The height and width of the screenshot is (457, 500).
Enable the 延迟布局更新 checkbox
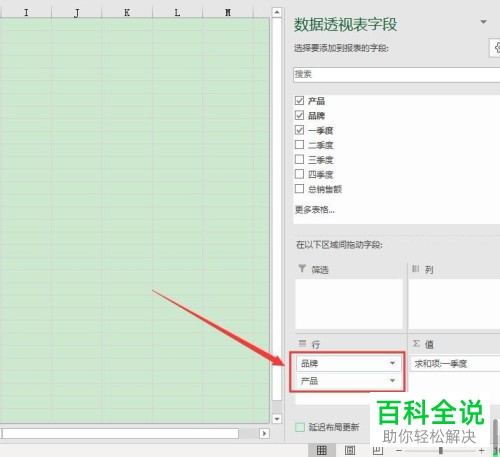(x=300, y=427)
